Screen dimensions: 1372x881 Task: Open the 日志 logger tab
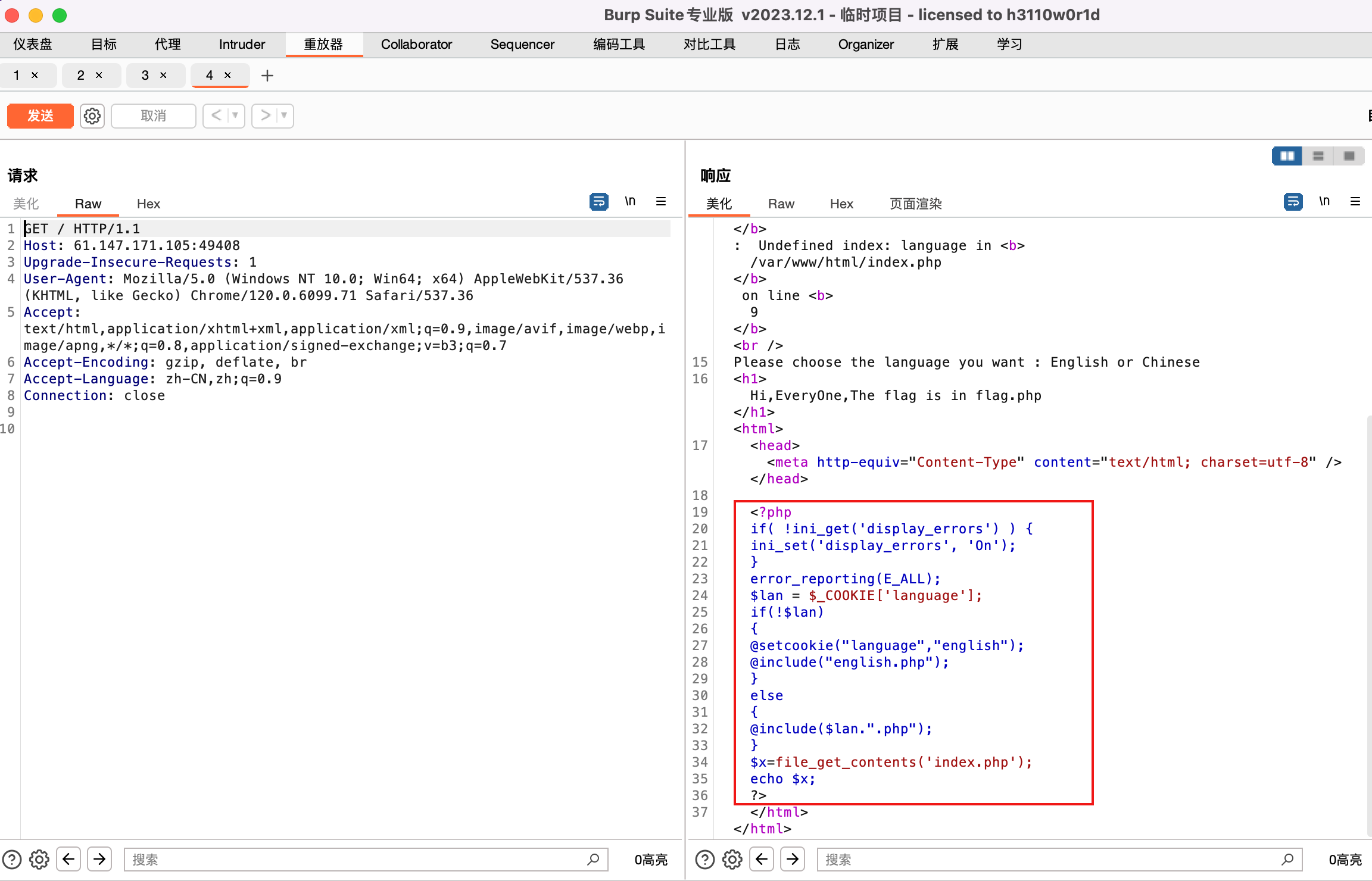(x=787, y=45)
